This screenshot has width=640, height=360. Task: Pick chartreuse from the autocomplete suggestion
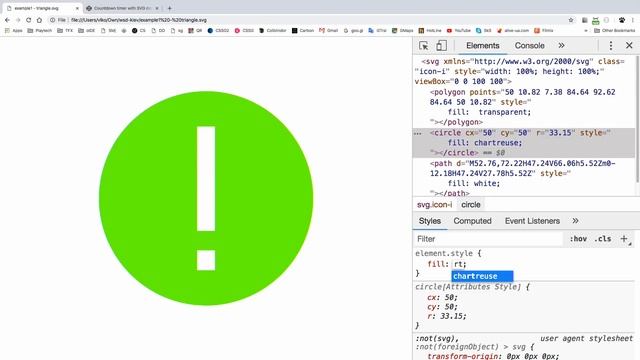[482, 276]
